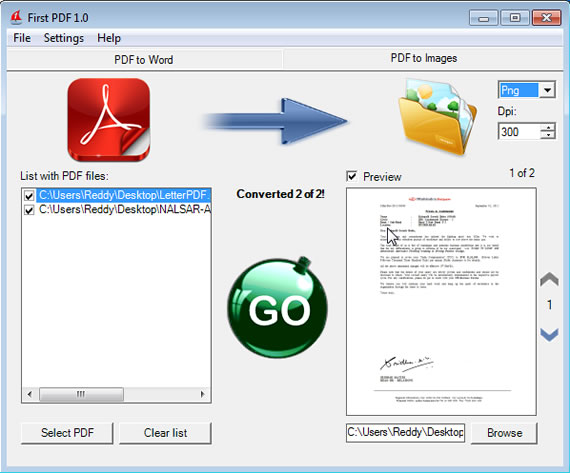Select the NALSAR-A file row
This screenshot has width=570, height=473.
(124, 210)
